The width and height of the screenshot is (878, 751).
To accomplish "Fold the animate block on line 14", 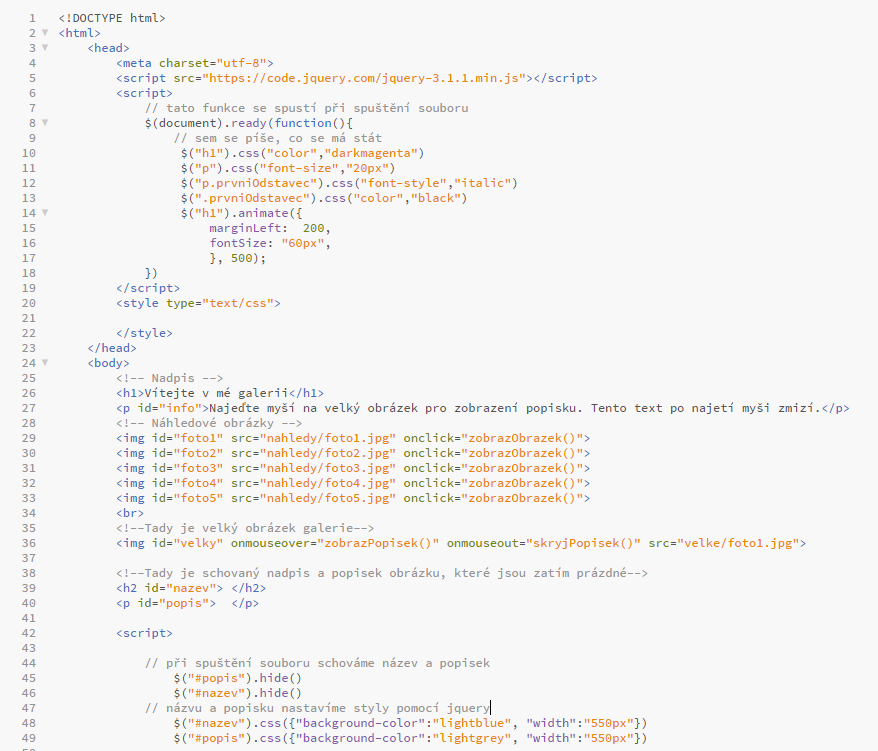I will (45, 213).
